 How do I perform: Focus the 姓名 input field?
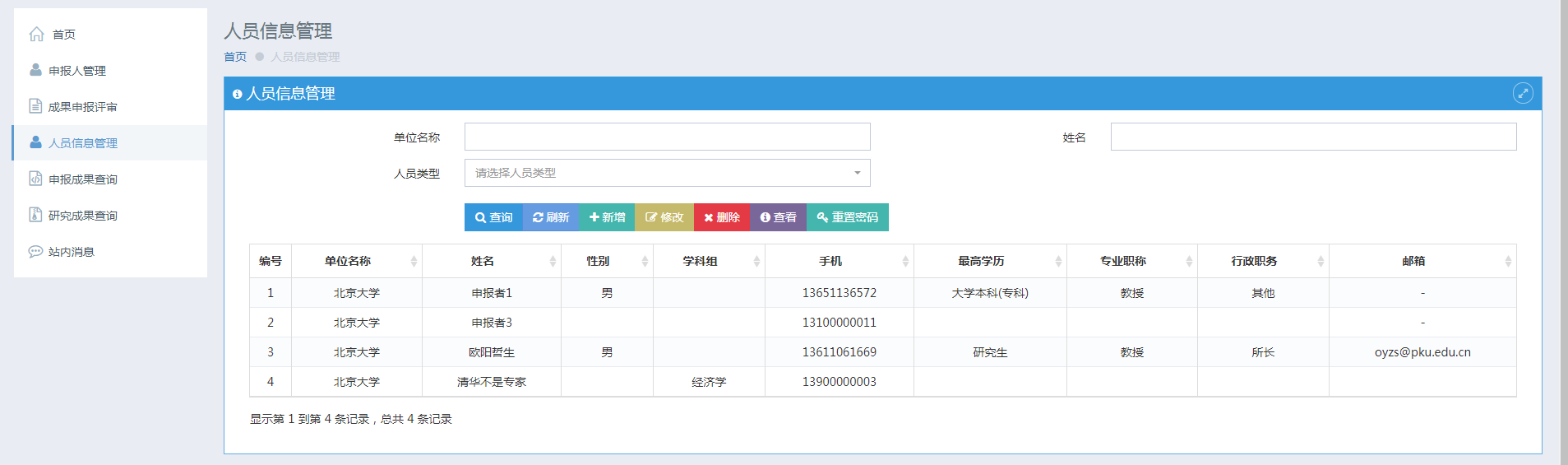click(x=1313, y=137)
